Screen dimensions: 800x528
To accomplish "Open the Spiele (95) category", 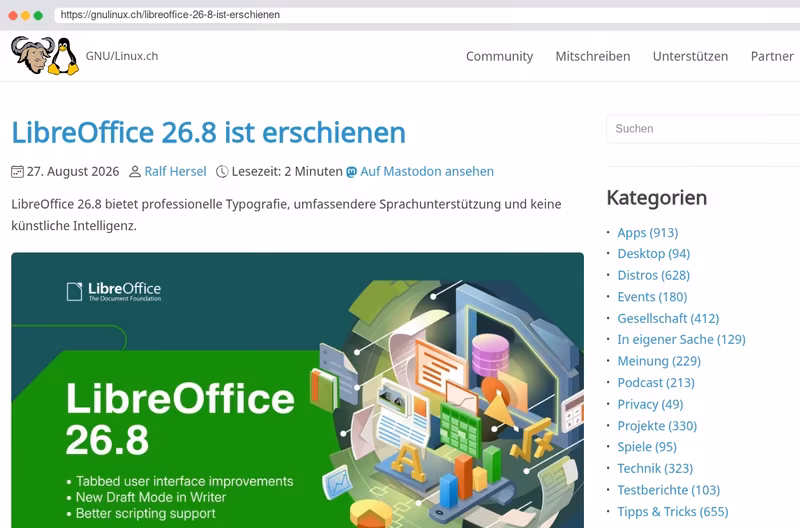I will click(647, 447).
